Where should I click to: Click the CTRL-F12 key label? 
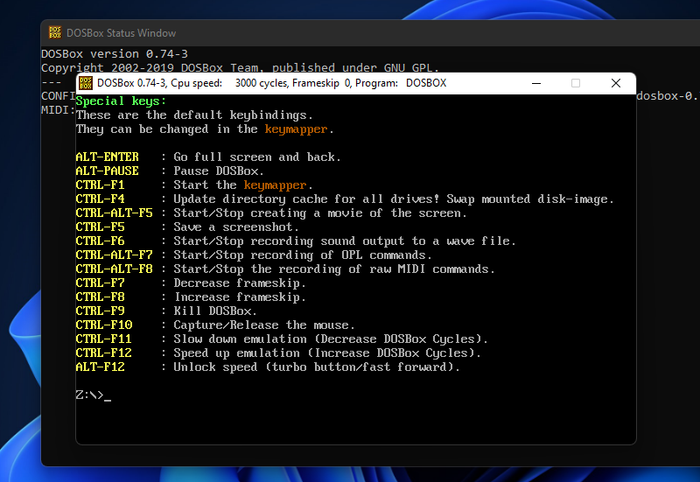(x=104, y=353)
